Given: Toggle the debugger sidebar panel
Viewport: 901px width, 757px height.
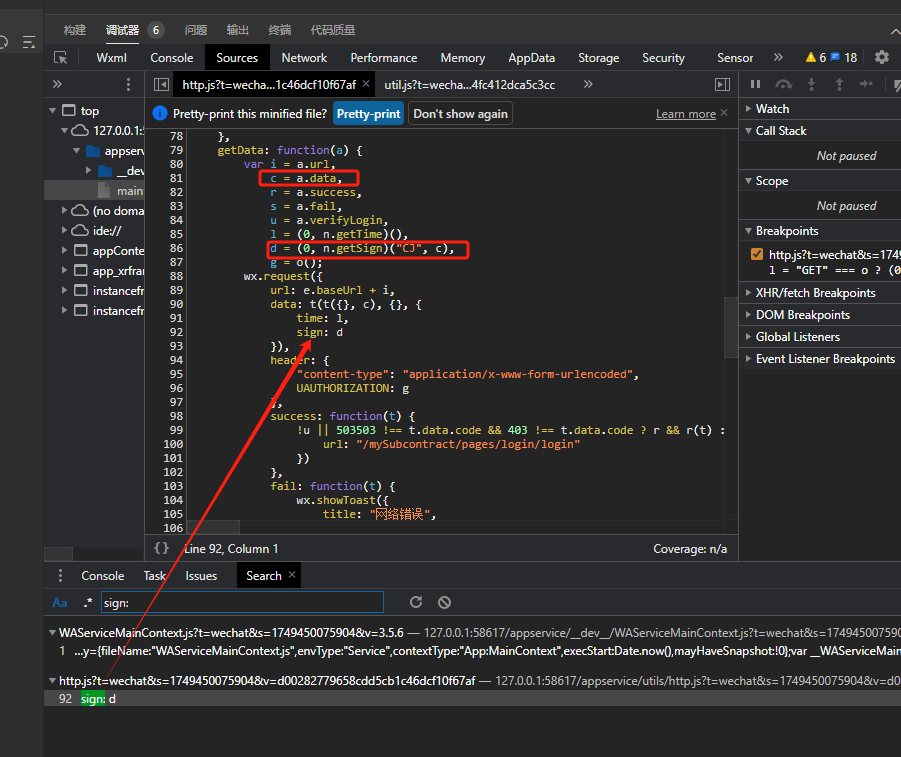Looking at the screenshot, I should [x=722, y=84].
